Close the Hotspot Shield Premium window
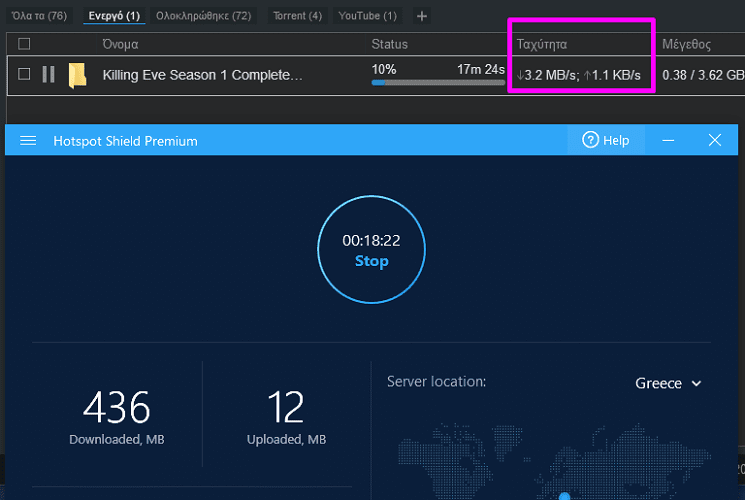This screenshot has width=745, height=500. point(715,140)
